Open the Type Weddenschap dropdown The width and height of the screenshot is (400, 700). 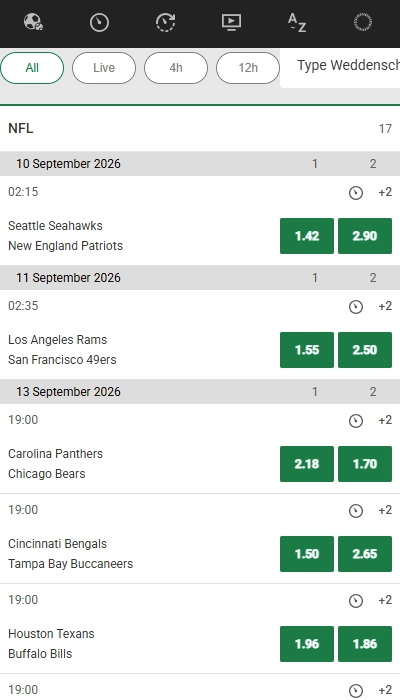click(x=340, y=68)
